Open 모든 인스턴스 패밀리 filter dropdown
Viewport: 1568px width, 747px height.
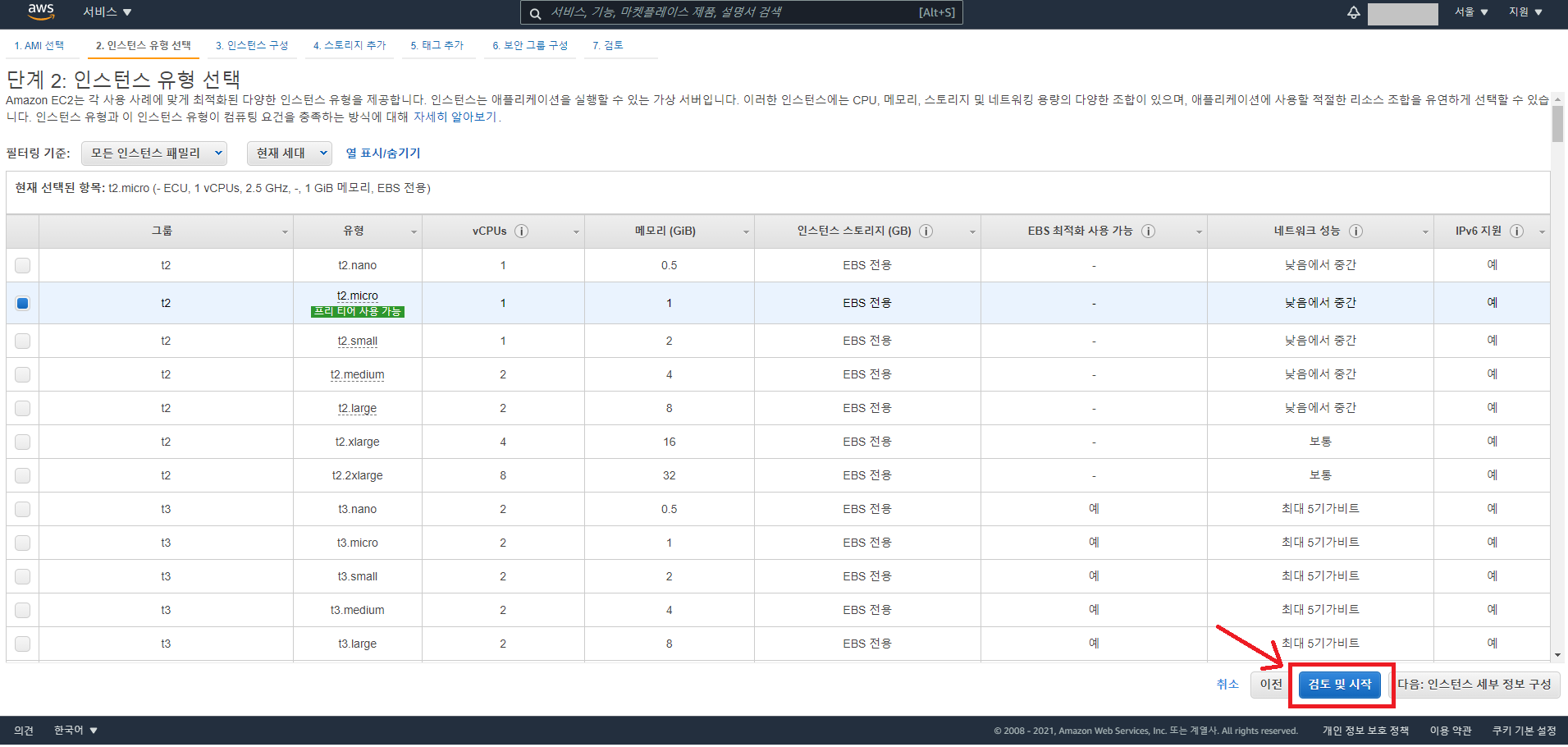(154, 153)
